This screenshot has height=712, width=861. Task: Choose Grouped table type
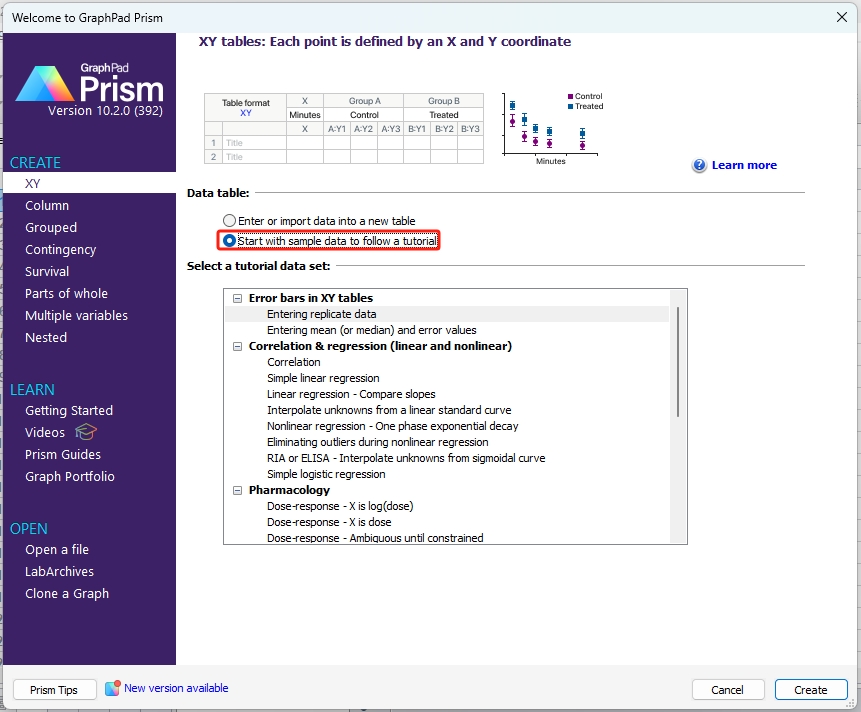pyautogui.click(x=51, y=227)
